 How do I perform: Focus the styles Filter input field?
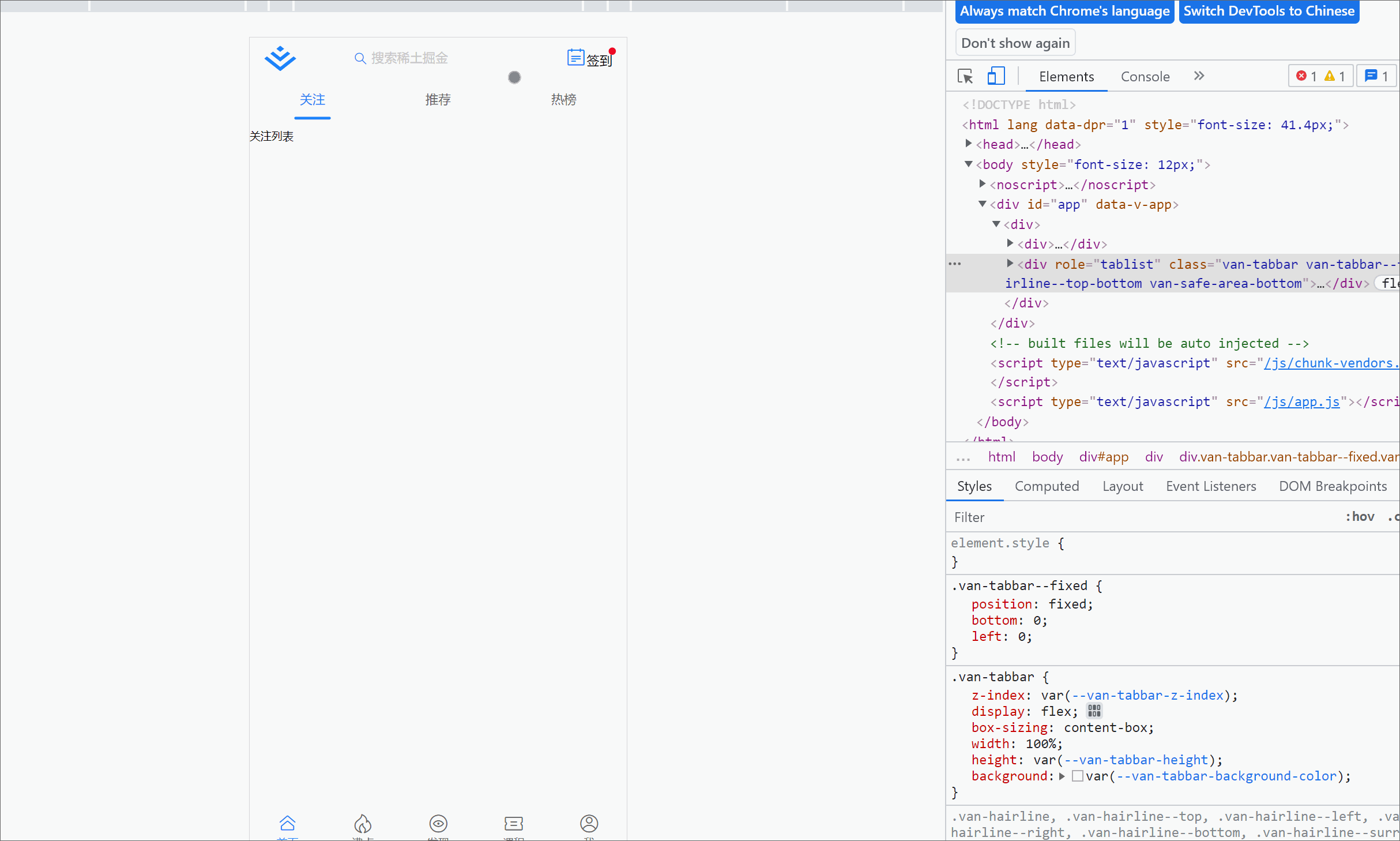(1142, 517)
